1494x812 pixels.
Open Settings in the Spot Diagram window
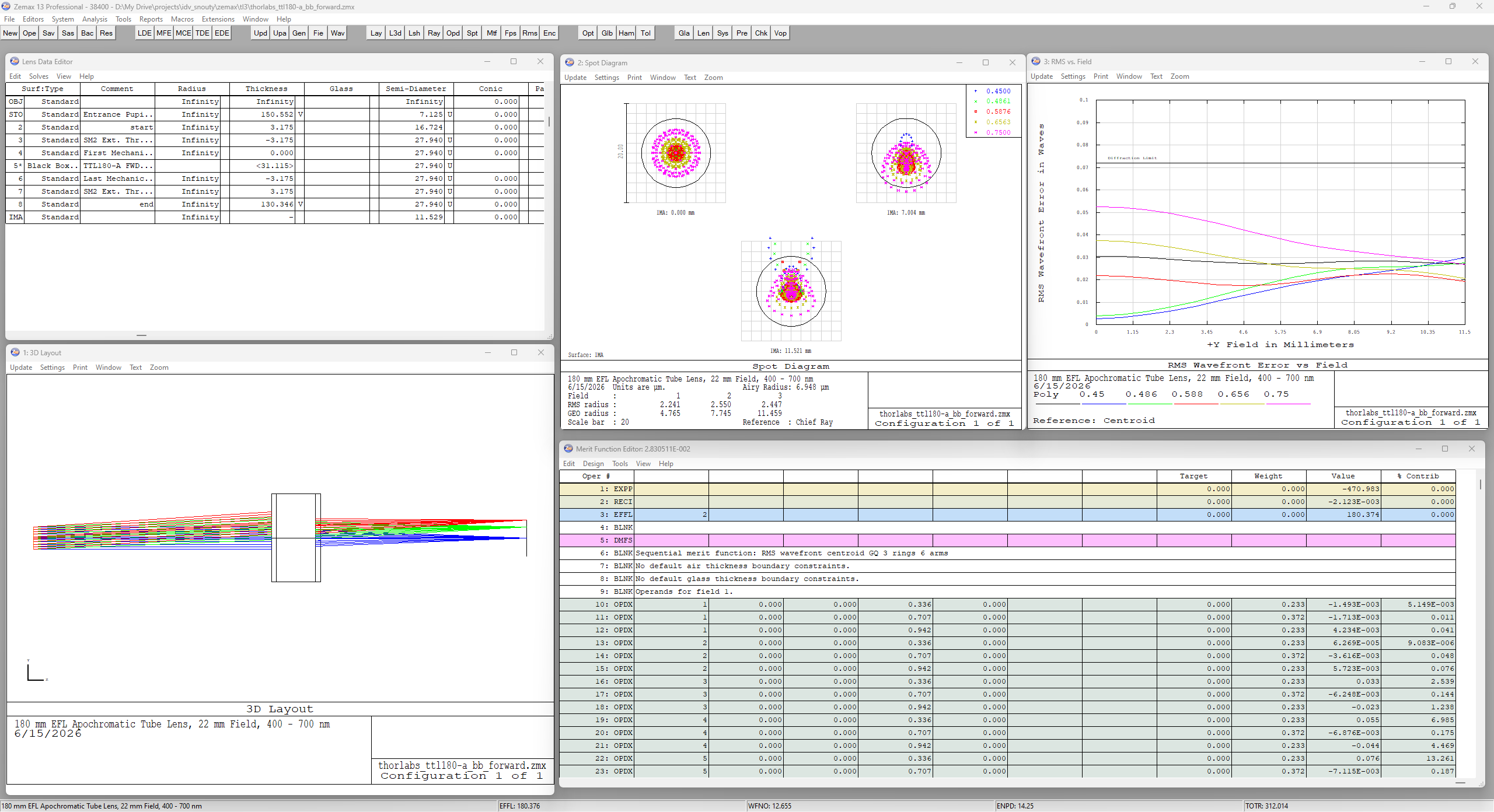pos(606,78)
